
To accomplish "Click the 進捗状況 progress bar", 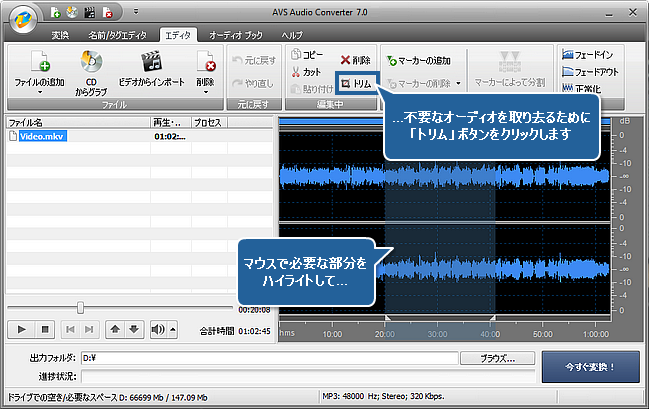I will pos(308,376).
